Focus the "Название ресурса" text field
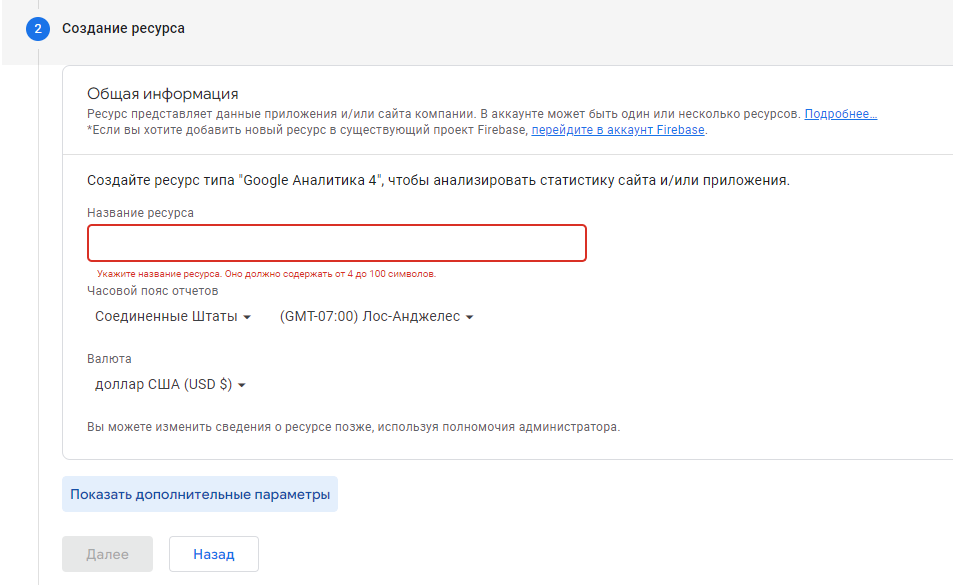The width and height of the screenshot is (953, 585). [x=336, y=243]
